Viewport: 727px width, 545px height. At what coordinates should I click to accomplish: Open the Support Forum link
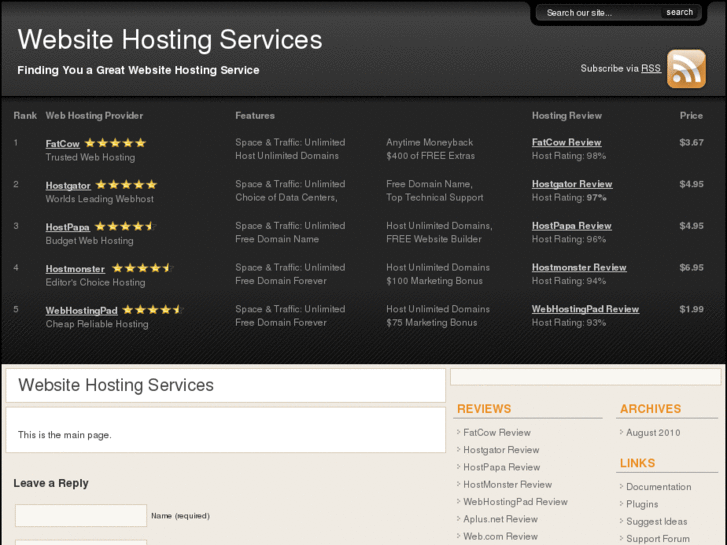point(658,539)
